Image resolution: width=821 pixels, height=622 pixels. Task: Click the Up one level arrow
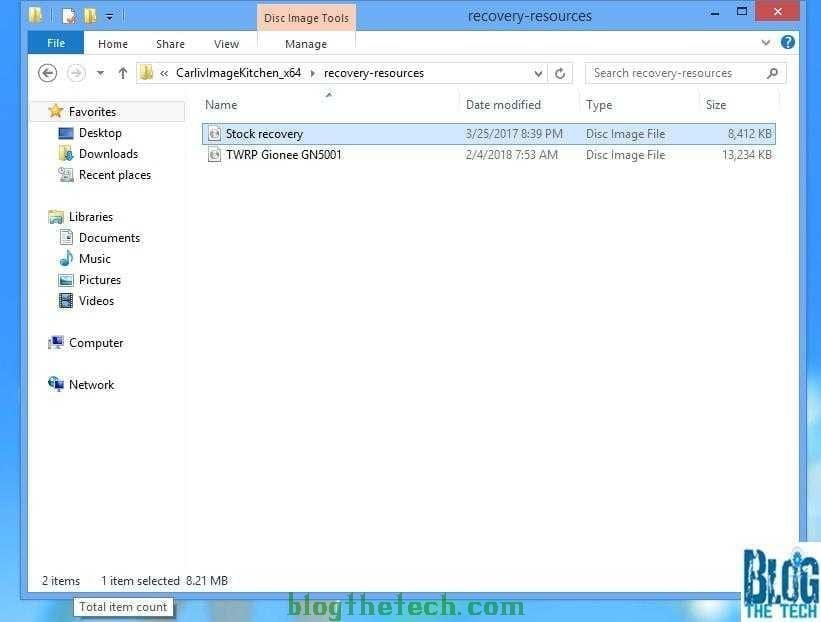pyautogui.click(x=123, y=73)
